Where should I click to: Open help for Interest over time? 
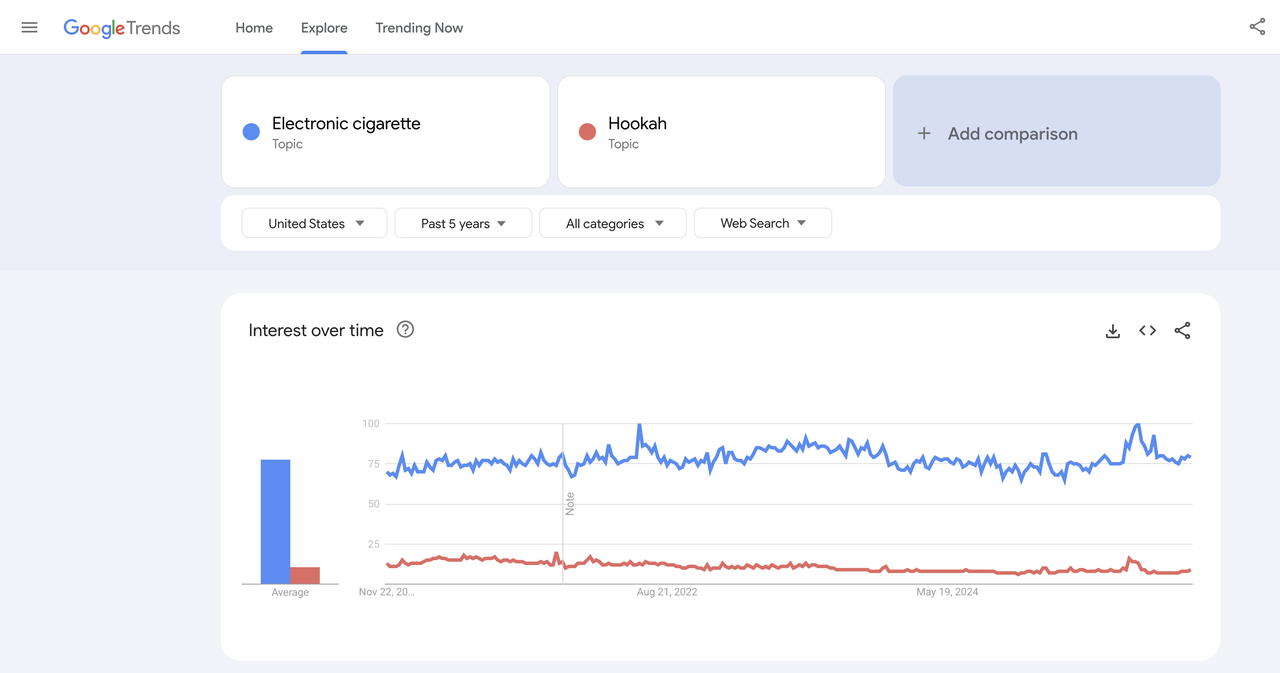coord(405,330)
